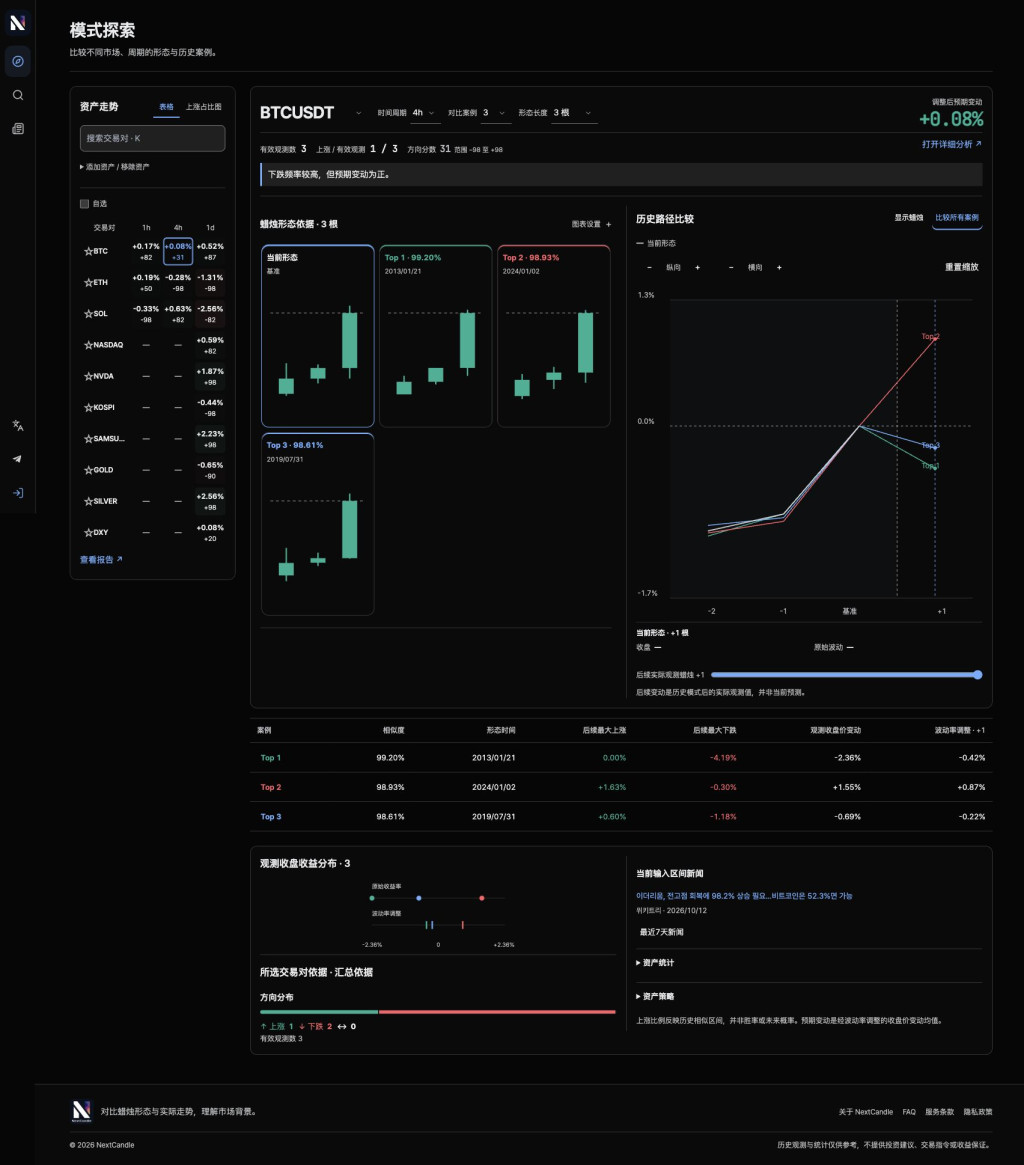Screen dimensions: 1024x1165
Task: Switch to the 上涨占比图 tab
Action: (x=204, y=107)
